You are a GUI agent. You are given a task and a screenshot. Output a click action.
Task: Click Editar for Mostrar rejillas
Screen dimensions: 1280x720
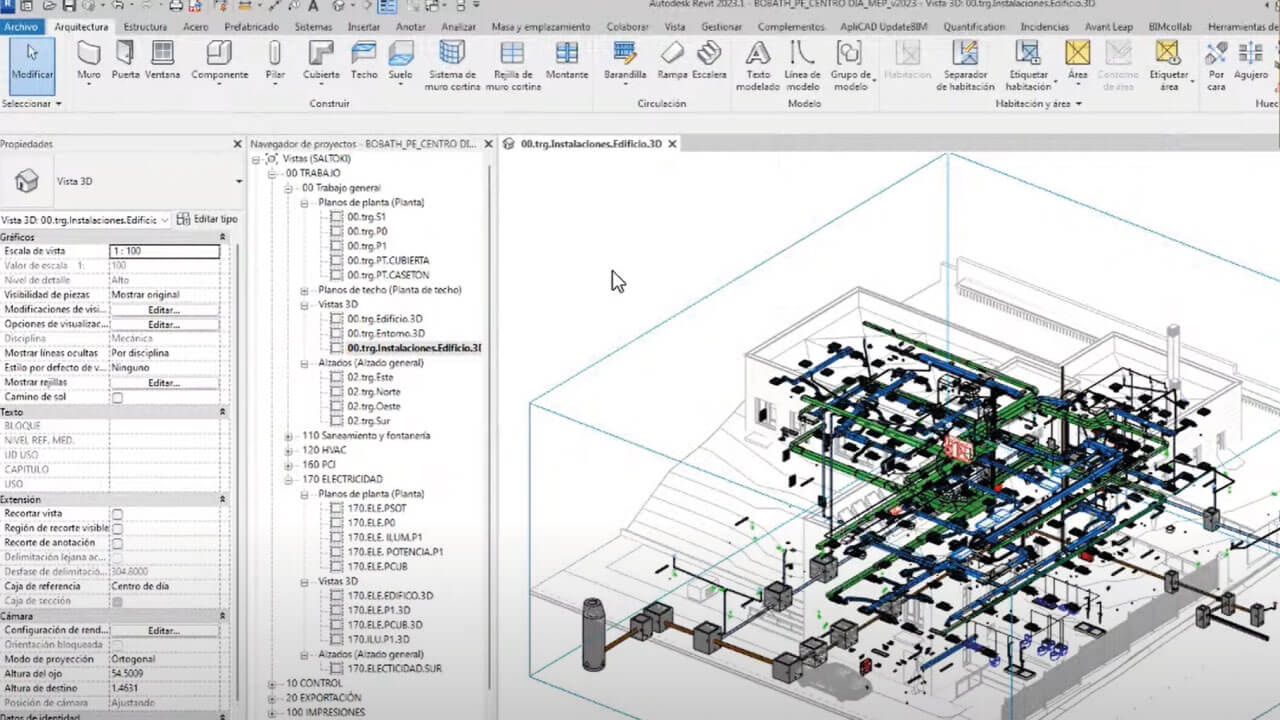[164, 383]
